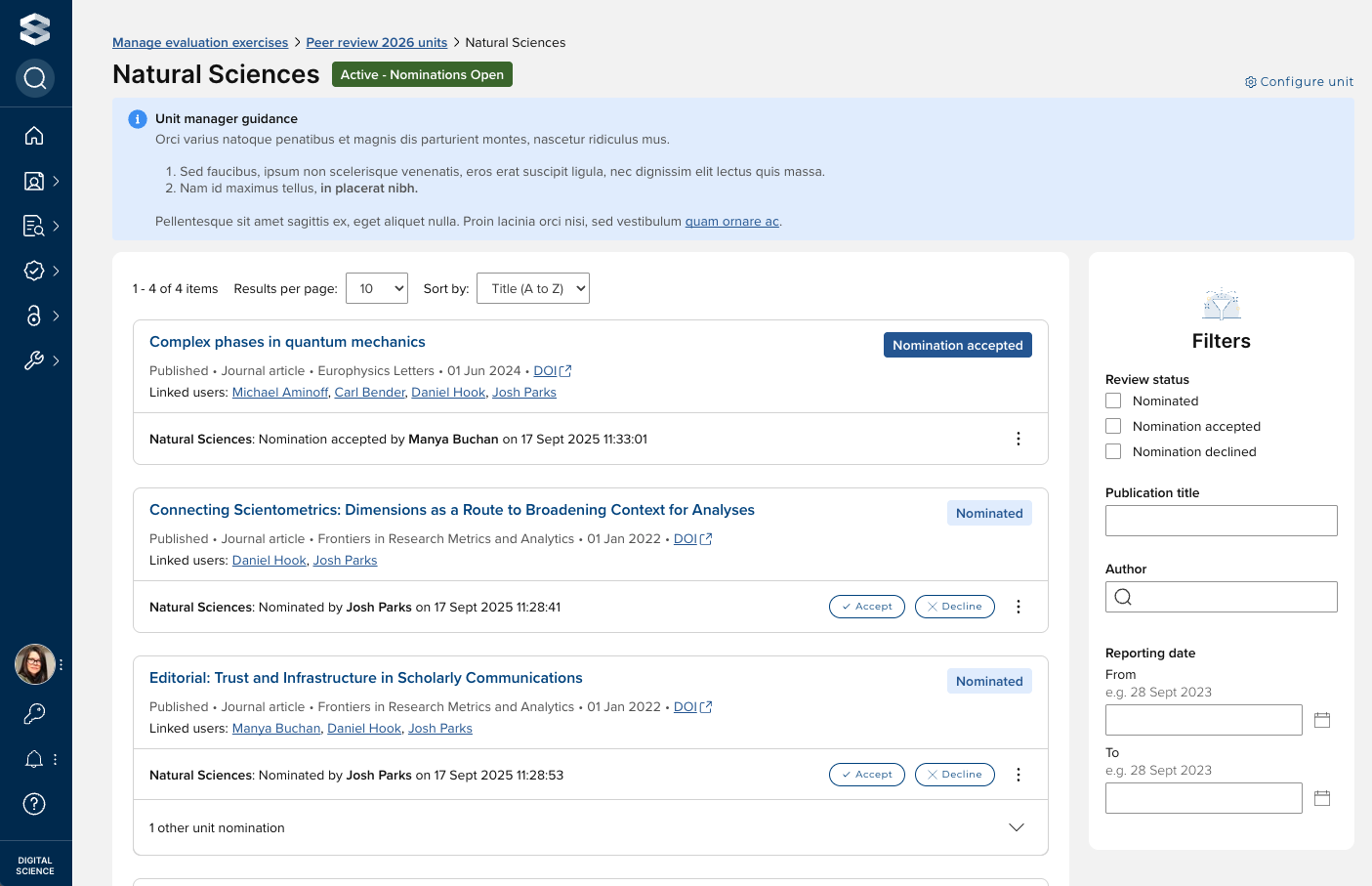Open three-dot menu for Complex phases nomination
The height and width of the screenshot is (886, 1372).
click(x=1018, y=439)
